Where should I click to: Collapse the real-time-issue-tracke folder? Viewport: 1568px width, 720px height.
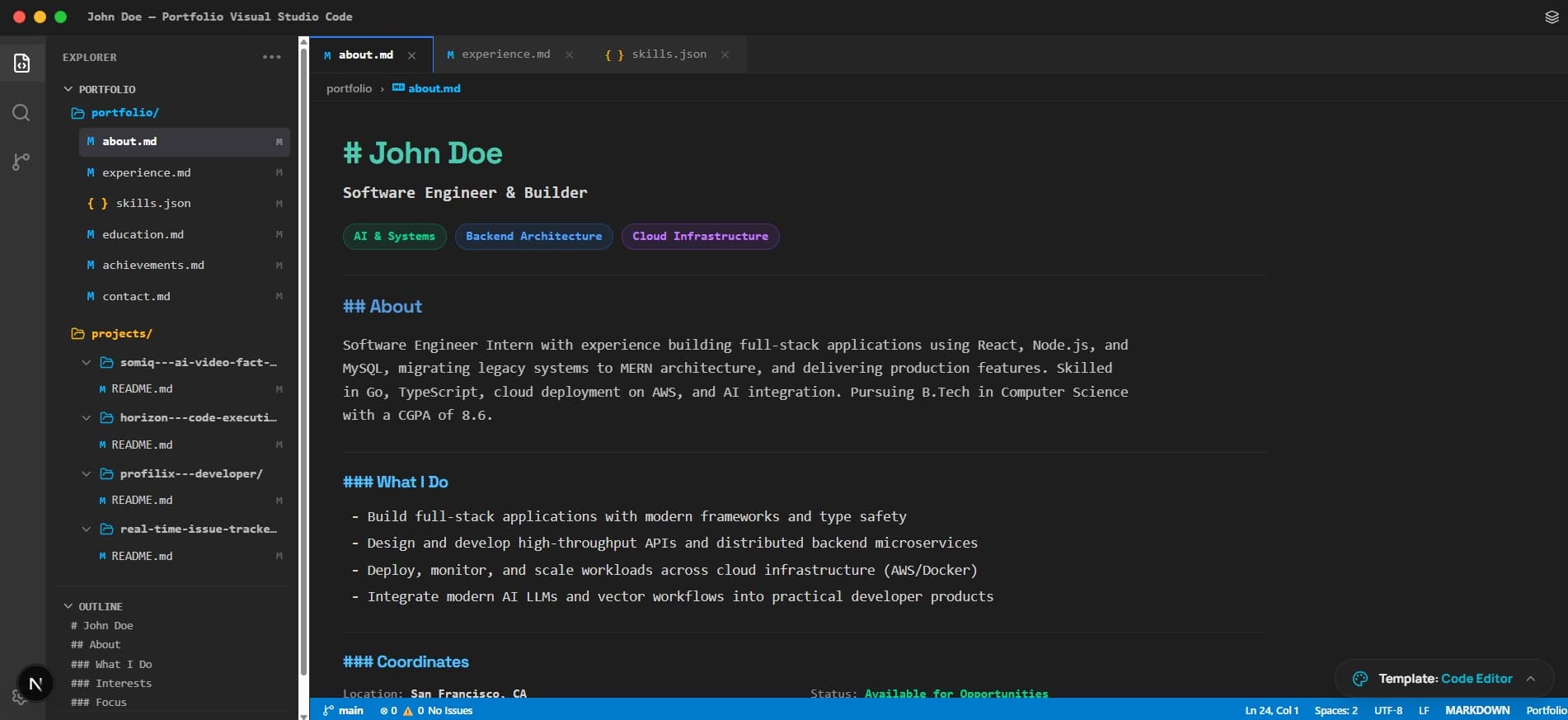[x=86, y=529]
